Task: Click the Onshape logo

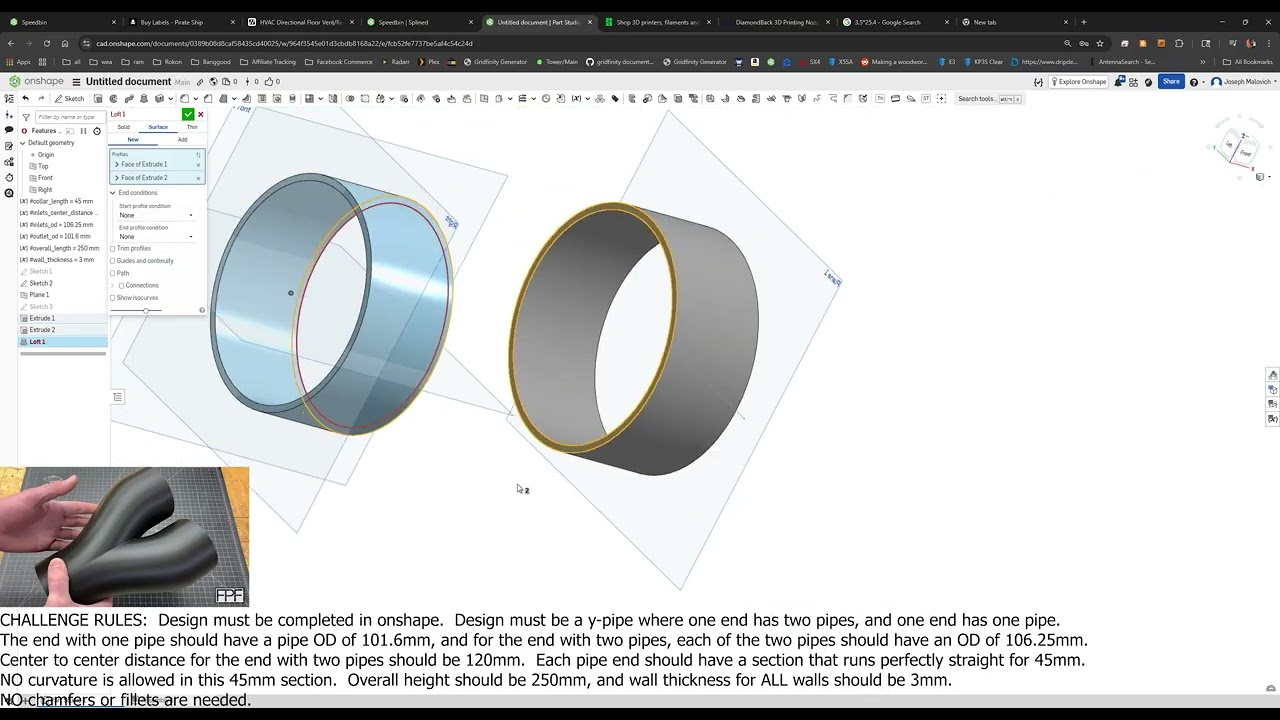Action: click(x=36, y=82)
